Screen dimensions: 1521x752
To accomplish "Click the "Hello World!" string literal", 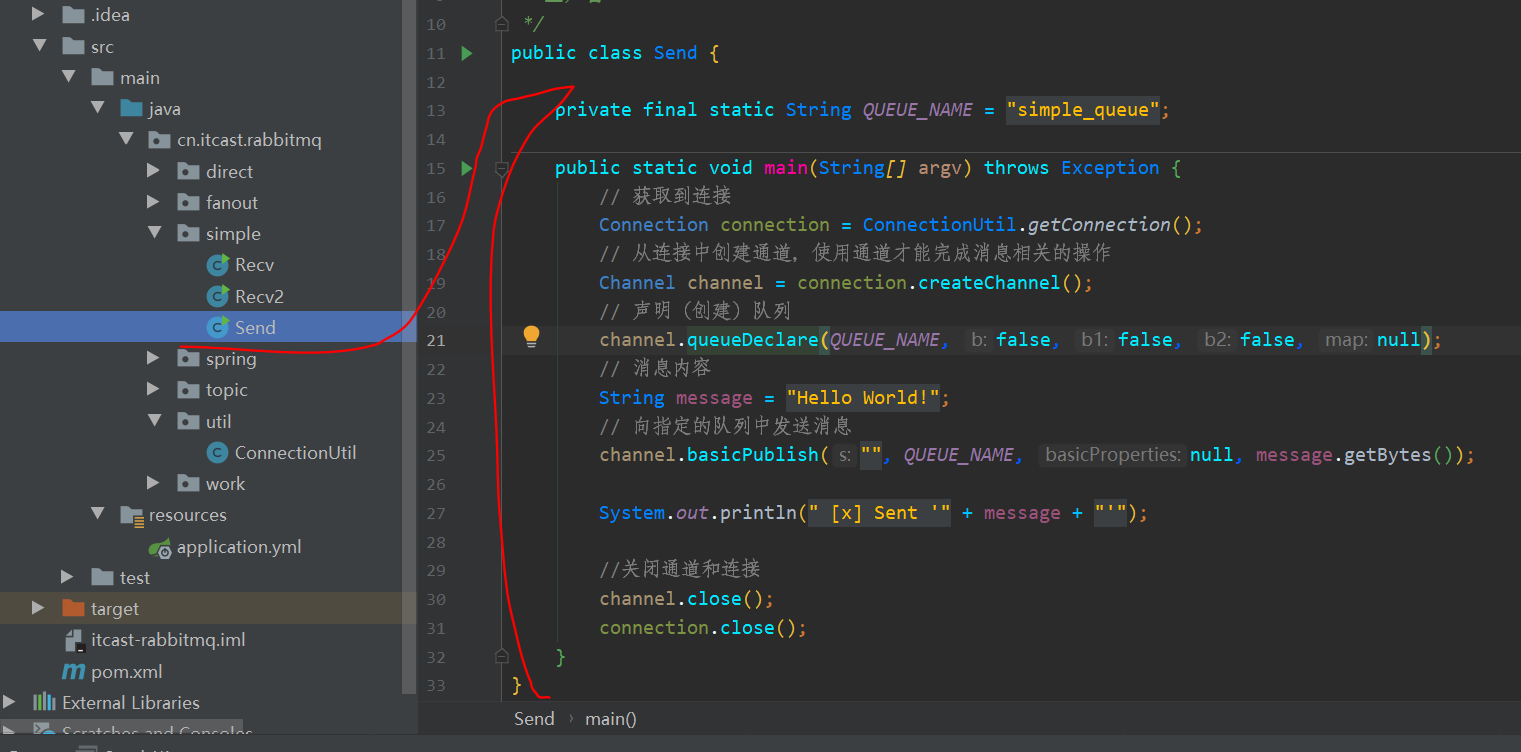I will [x=863, y=398].
